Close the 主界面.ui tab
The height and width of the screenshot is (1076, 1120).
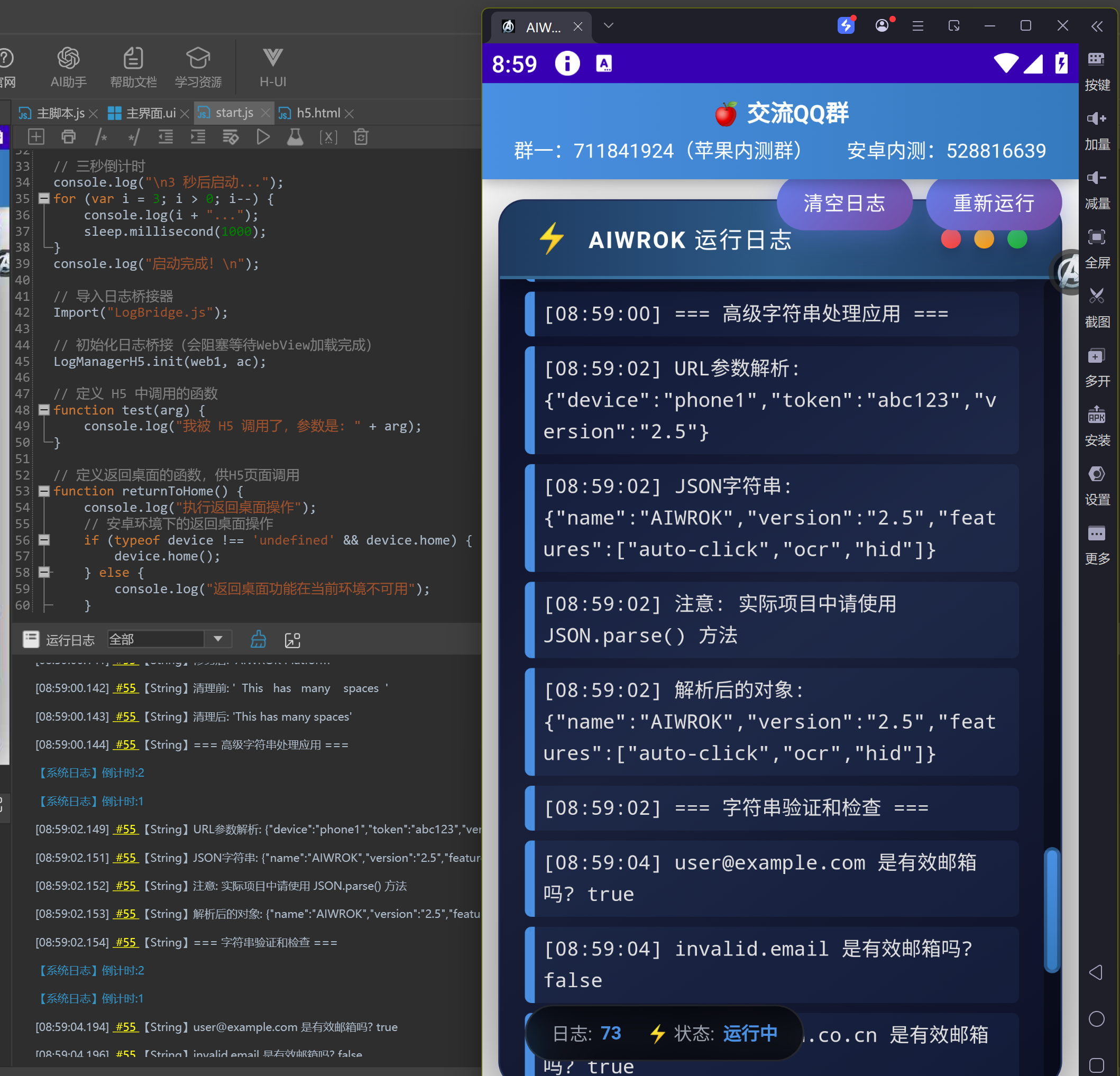[185, 114]
